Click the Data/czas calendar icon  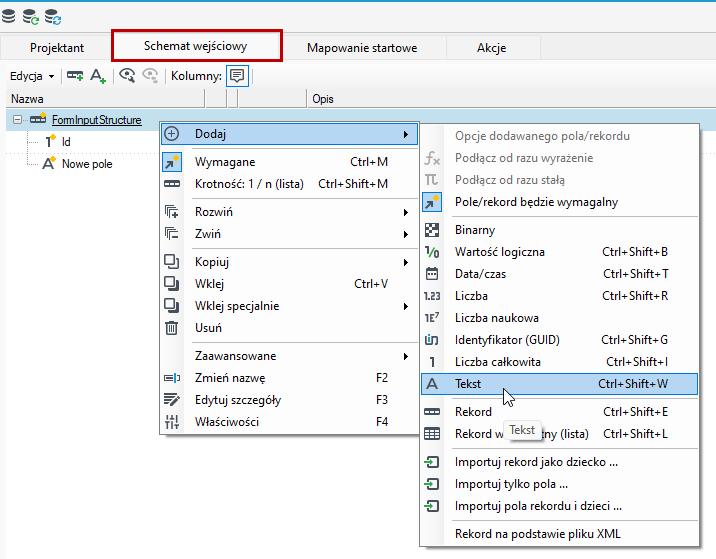point(432,274)
